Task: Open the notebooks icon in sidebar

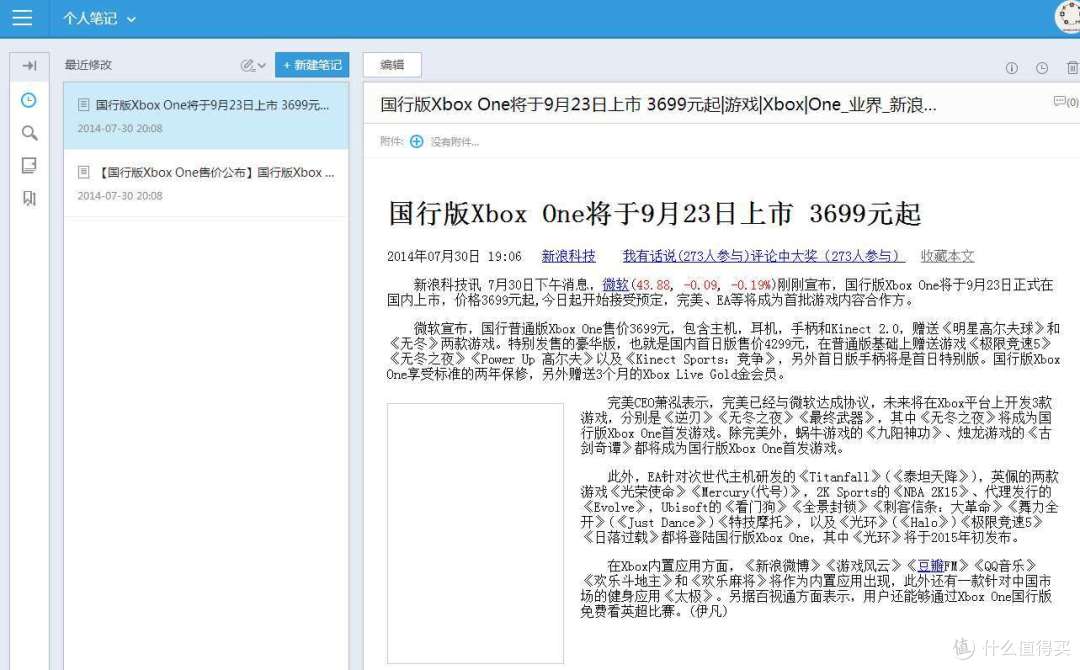Action: [x=29, y=165]
